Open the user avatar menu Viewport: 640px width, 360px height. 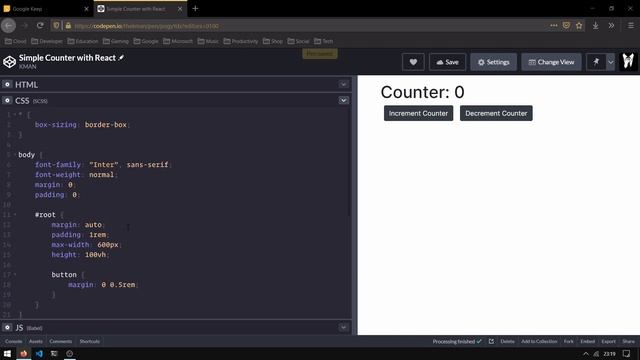(628, 62)
